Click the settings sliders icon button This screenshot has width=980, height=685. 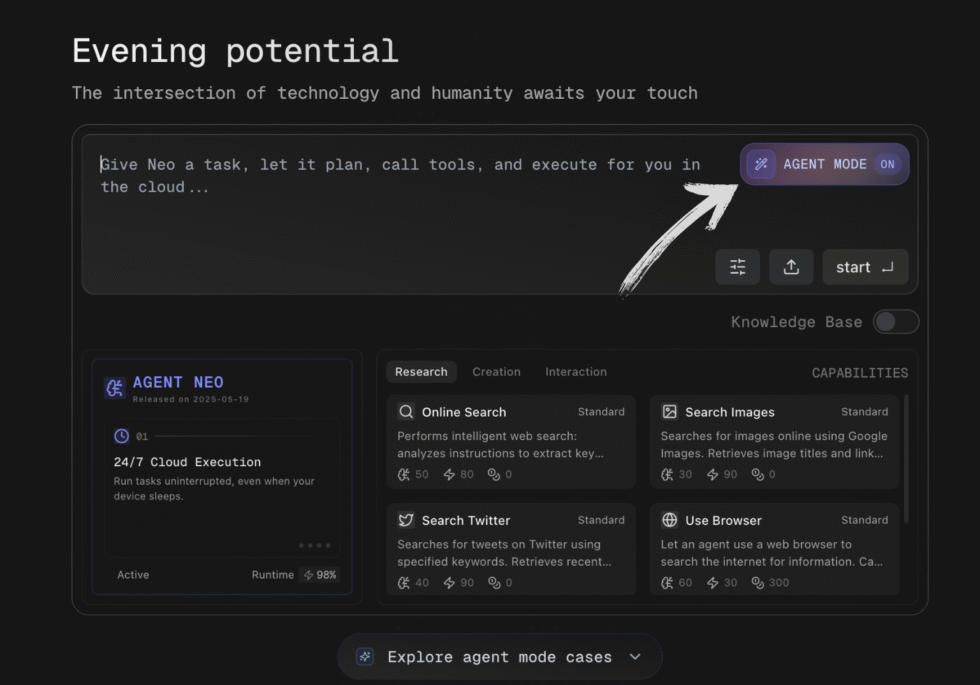pyautogui.click(x=737, y=267)
